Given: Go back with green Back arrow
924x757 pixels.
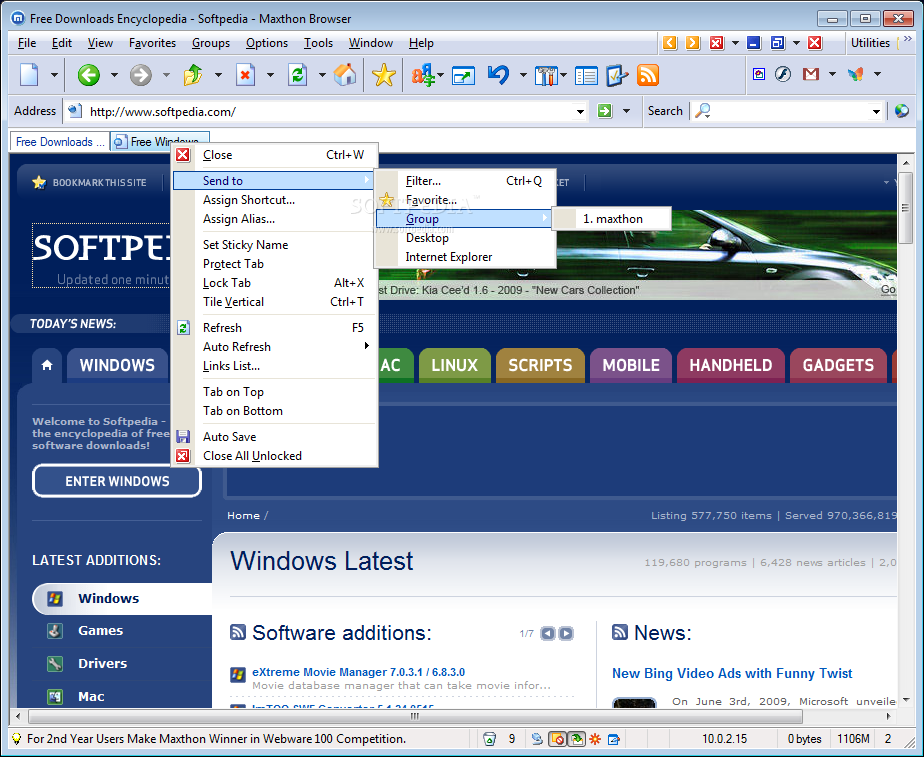Looking at the screenshot, I should (x=89, y=75).
